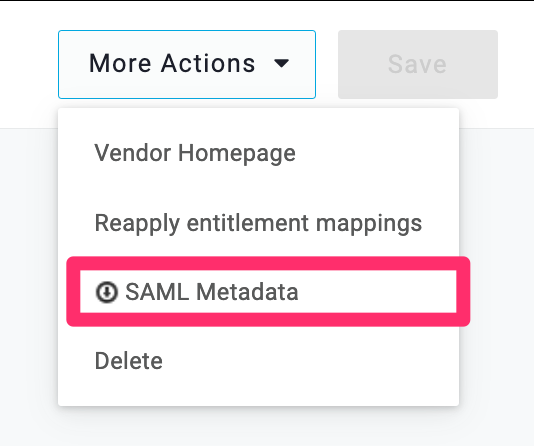534x446 pixels.
Task: Open the More Actions dropdown
Action: 187,64
